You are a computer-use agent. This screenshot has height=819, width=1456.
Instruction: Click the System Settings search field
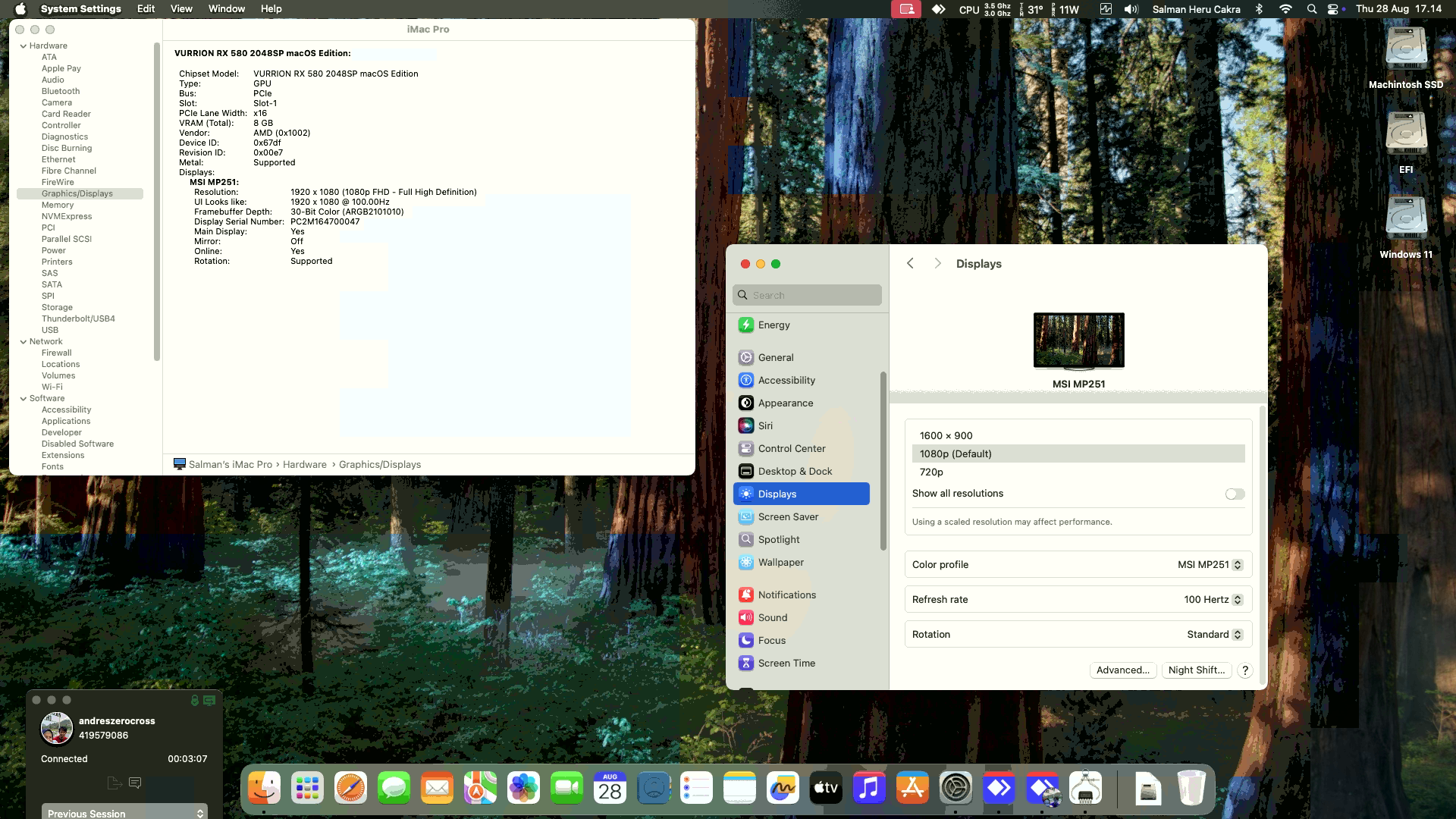click(x=807, y=296)
